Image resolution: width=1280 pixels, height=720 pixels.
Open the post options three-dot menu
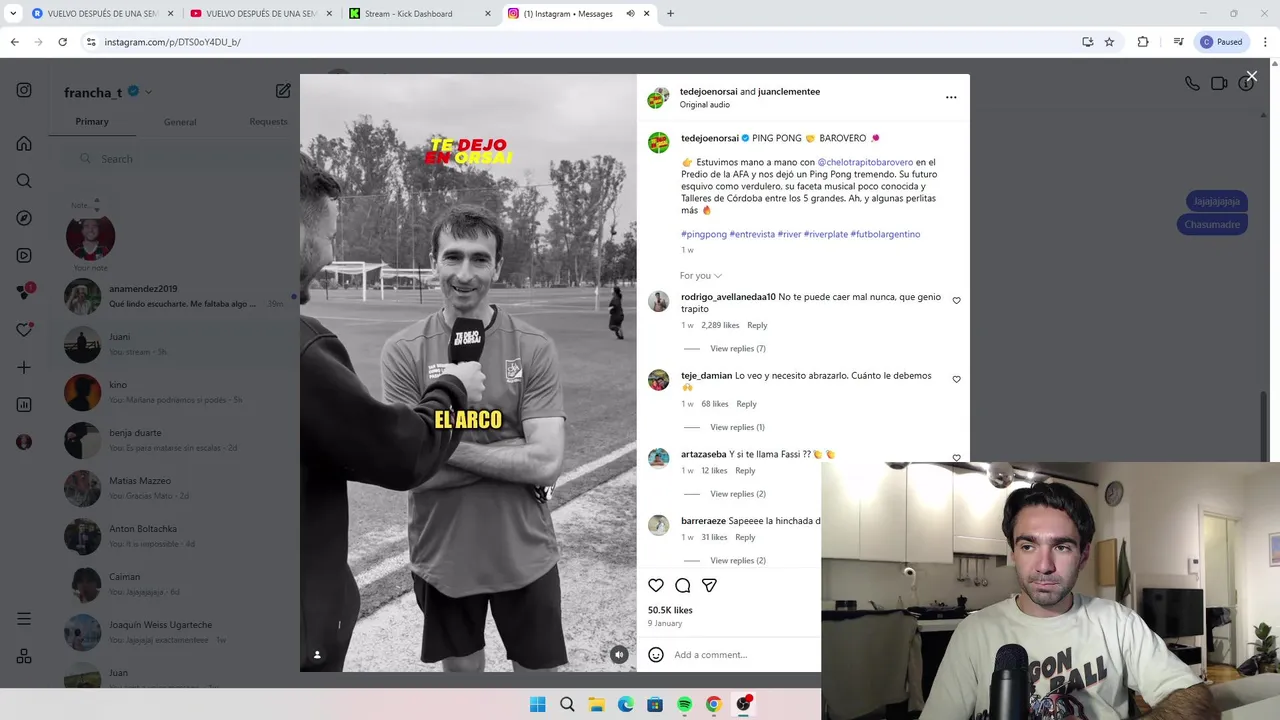[951, 97]
